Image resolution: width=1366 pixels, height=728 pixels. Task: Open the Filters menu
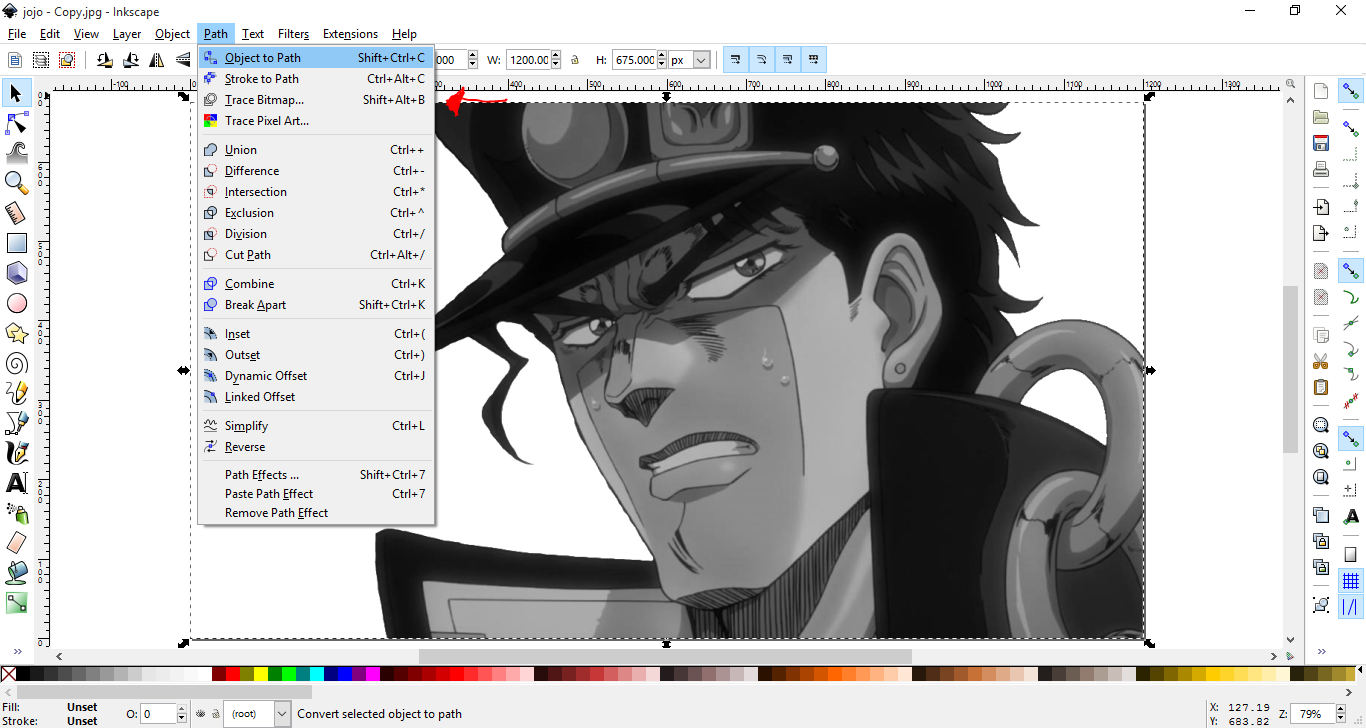(x=293, y=34)
